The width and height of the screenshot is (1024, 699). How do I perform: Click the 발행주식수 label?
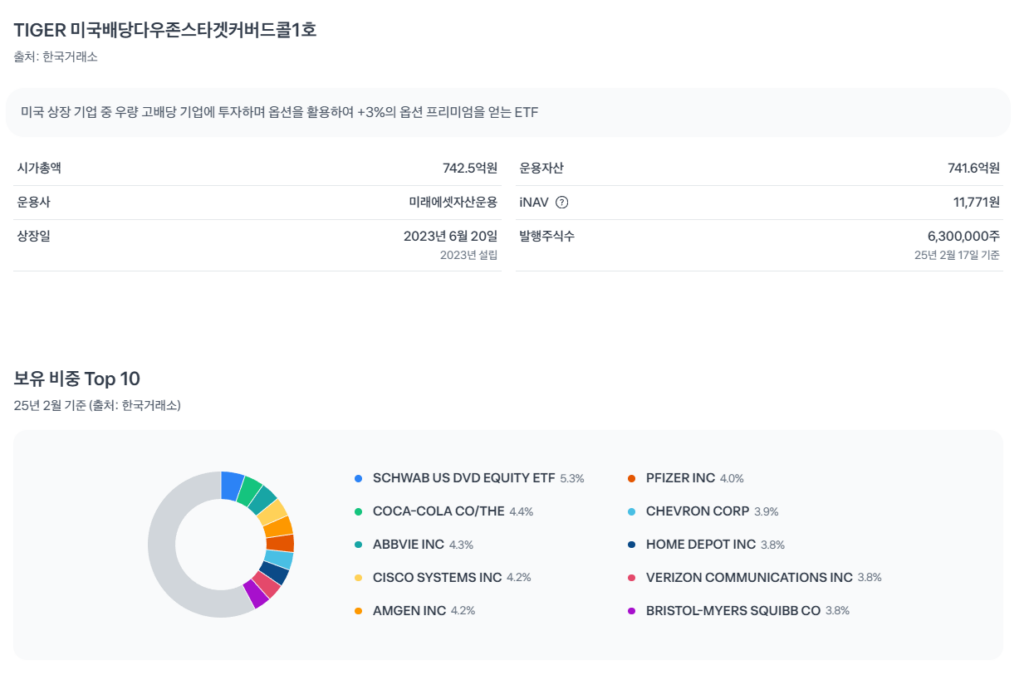[547, 236]
